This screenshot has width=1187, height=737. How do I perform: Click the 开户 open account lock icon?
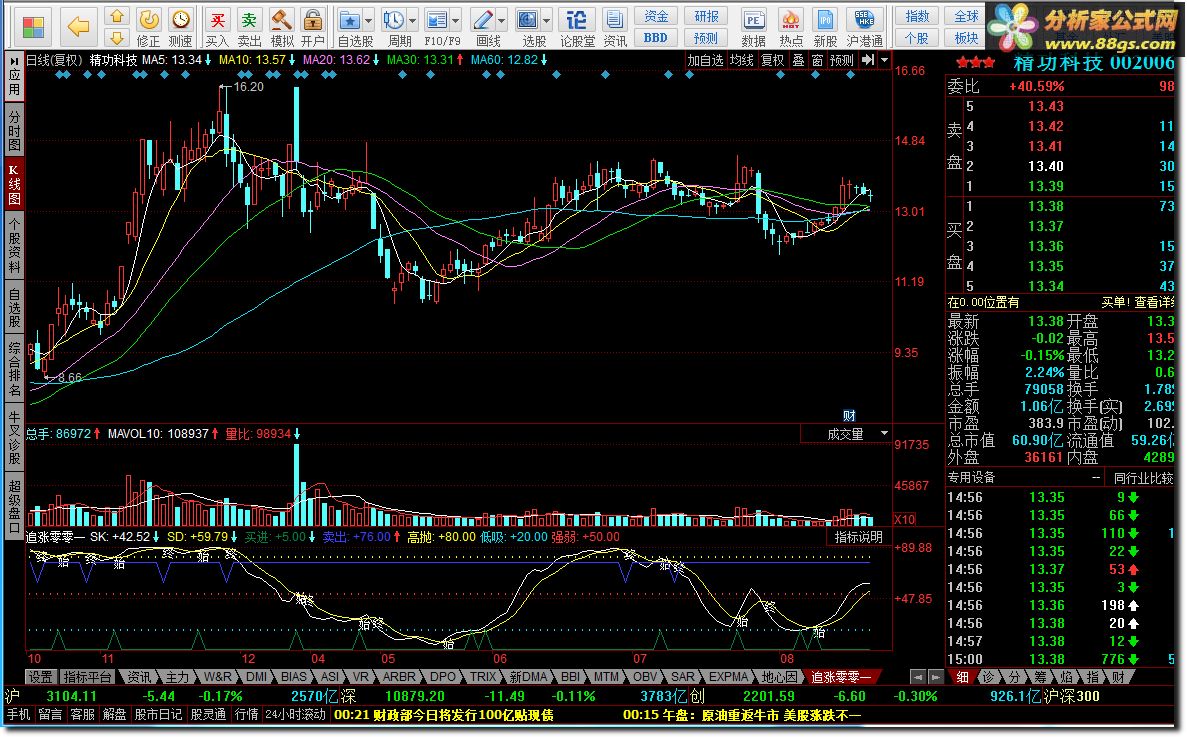[x=312, y=27]
